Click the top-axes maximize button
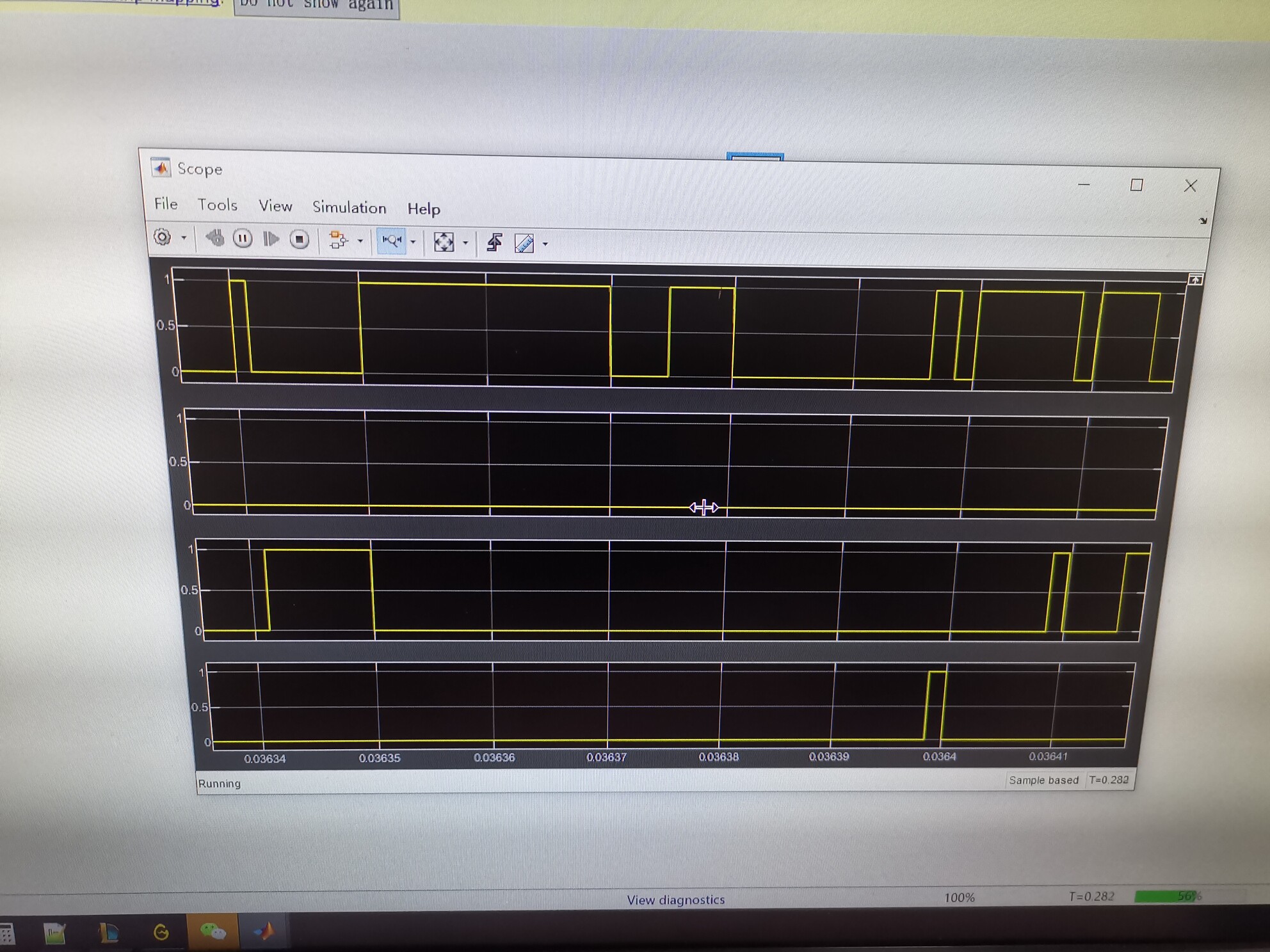Screen dimensions: 1270x952 [x=1194, y=280]
